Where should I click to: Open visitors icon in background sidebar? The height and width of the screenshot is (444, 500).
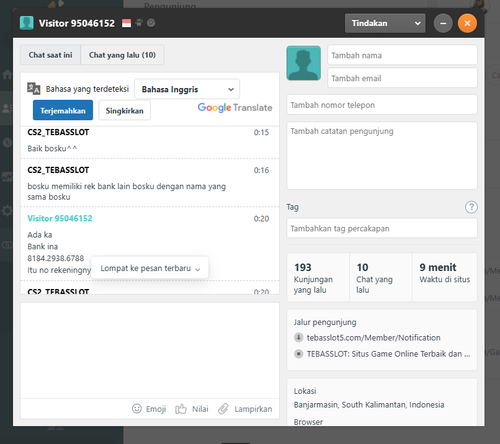point(7,108)
